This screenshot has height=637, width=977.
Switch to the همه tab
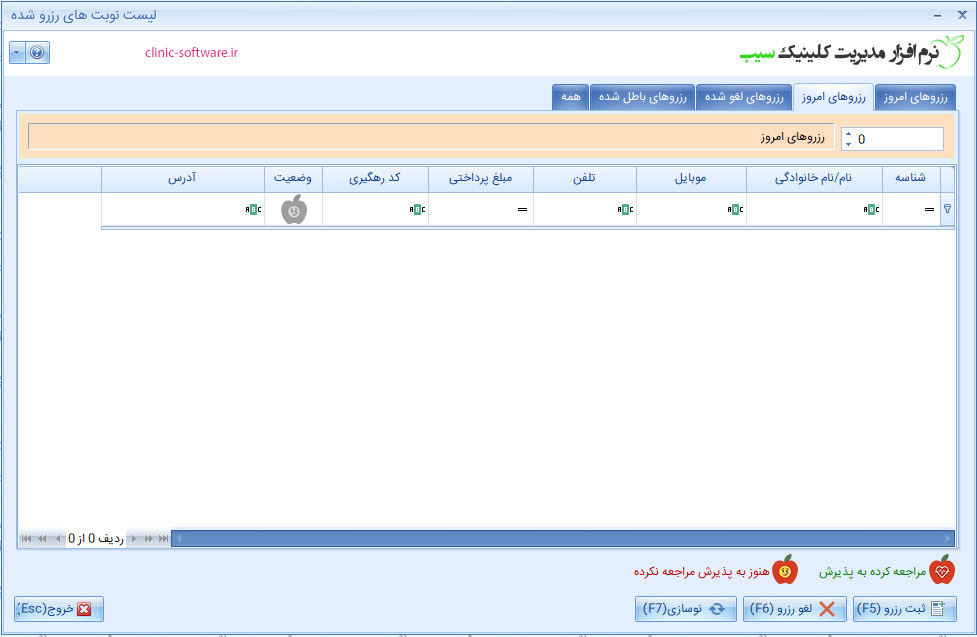click(570, 96)
